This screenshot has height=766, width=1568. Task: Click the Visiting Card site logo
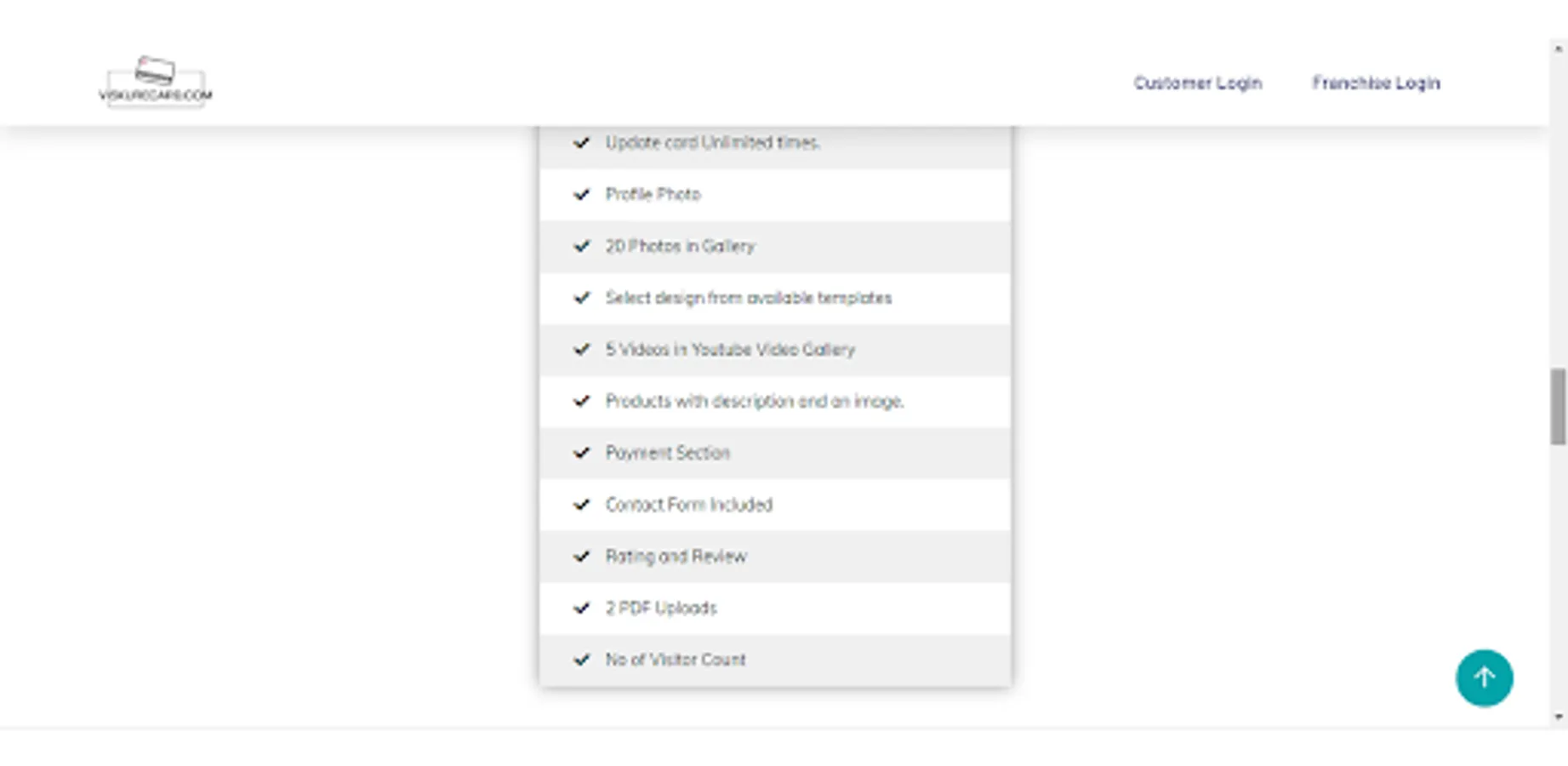point(155,83)
